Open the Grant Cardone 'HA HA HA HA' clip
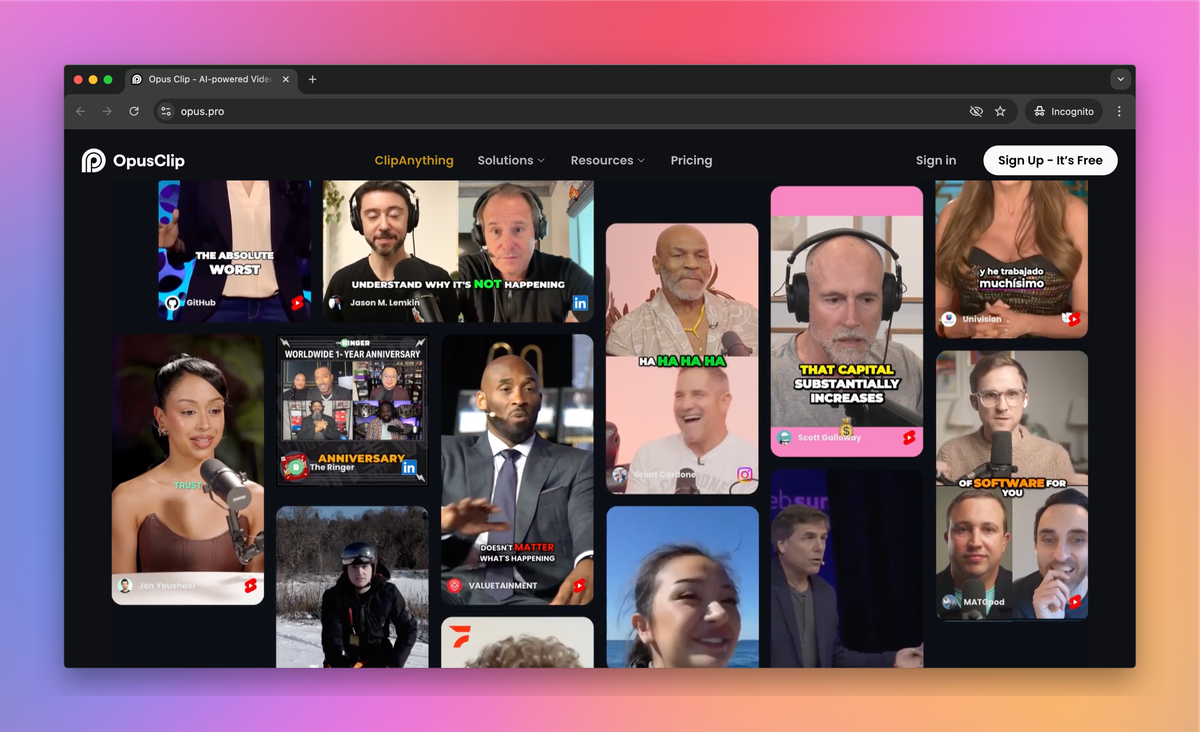This screenshot has height=732, width=1200. pyautogui.click(x=682, y=358)
